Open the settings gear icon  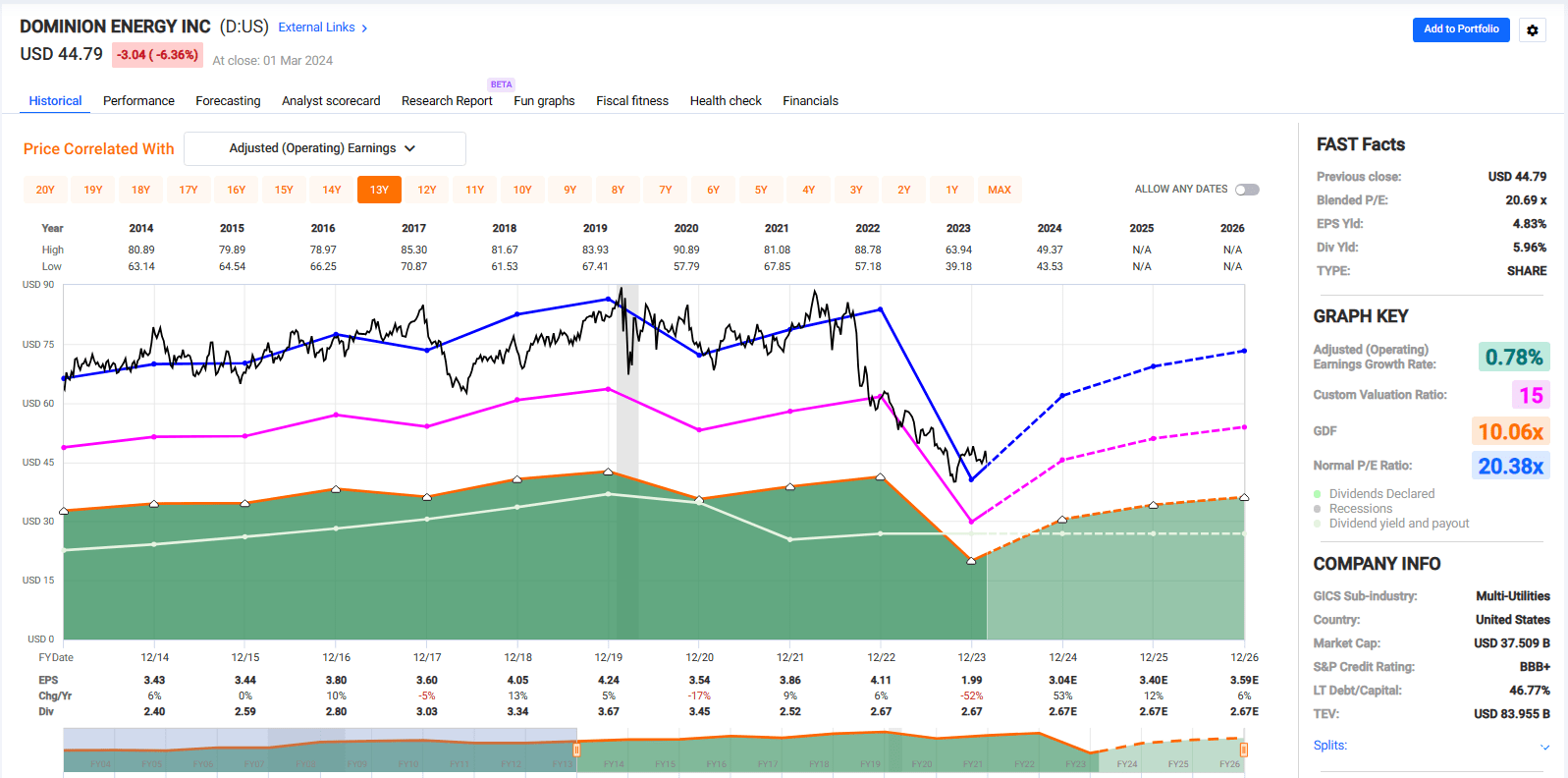(1532, 30)
